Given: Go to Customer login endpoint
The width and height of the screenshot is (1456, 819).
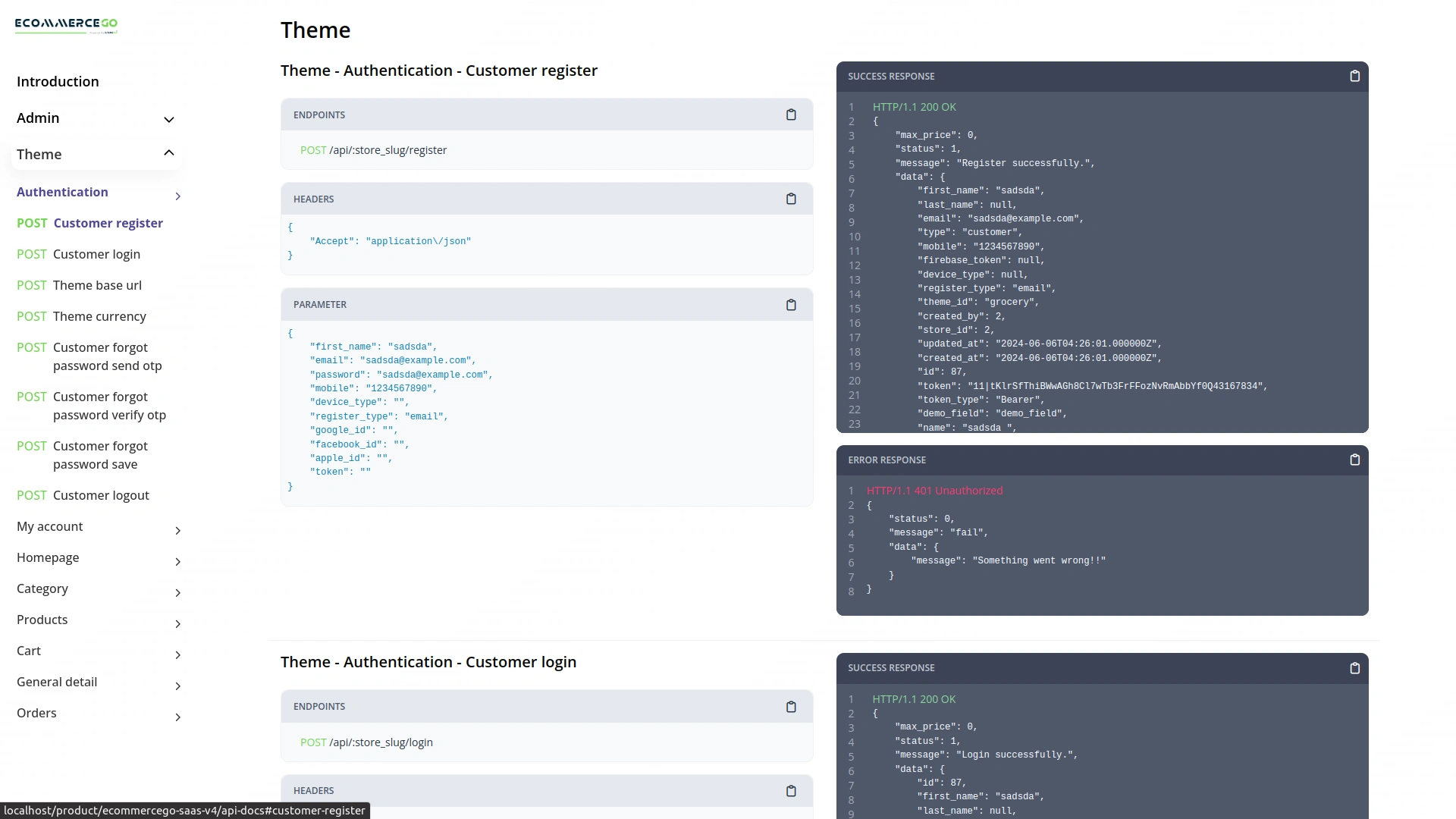Looking at the screenshot, I should (x=96, y=254).
